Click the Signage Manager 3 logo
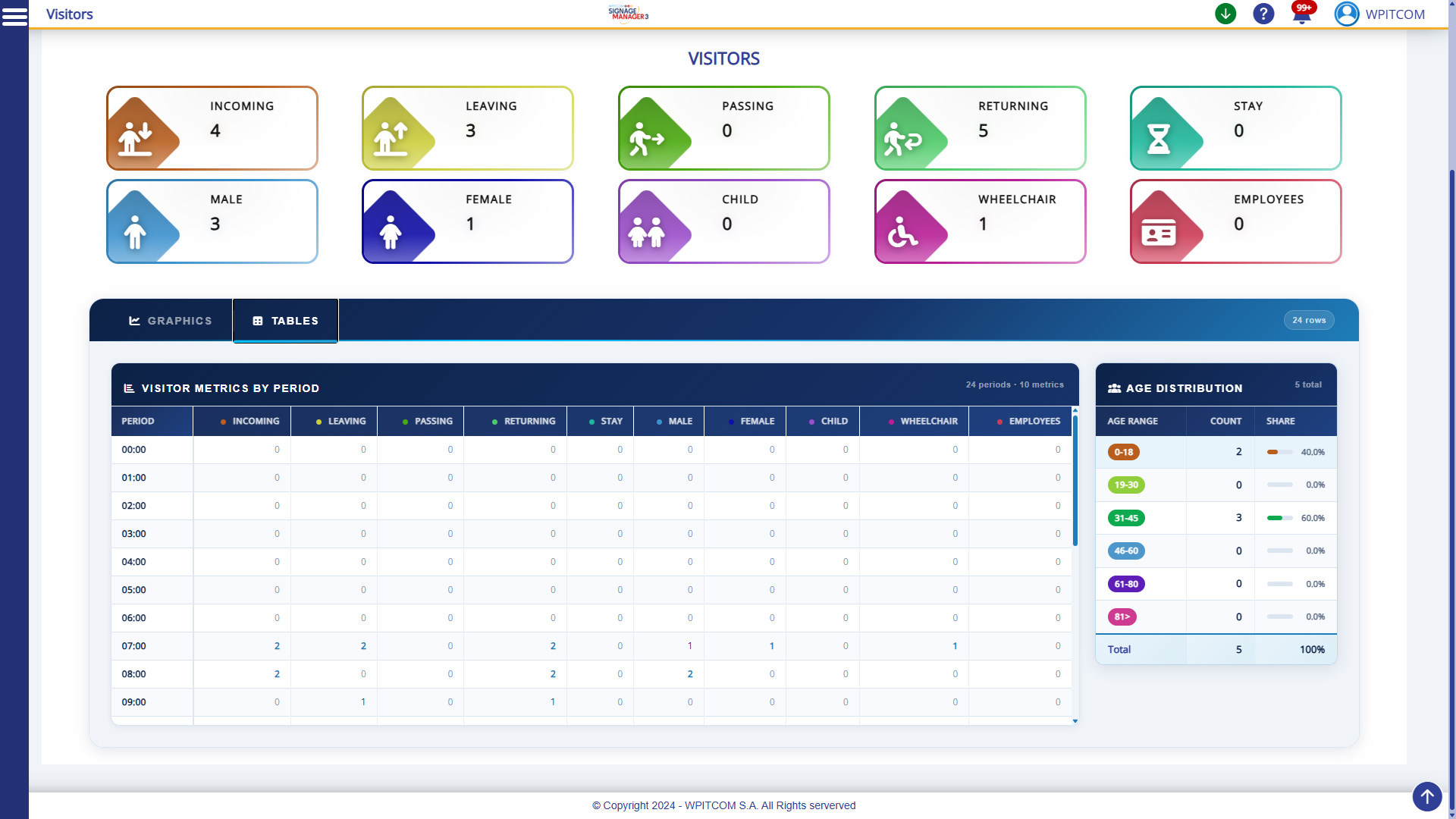This screenshot has height=819, width=1456. click(629, 13)
